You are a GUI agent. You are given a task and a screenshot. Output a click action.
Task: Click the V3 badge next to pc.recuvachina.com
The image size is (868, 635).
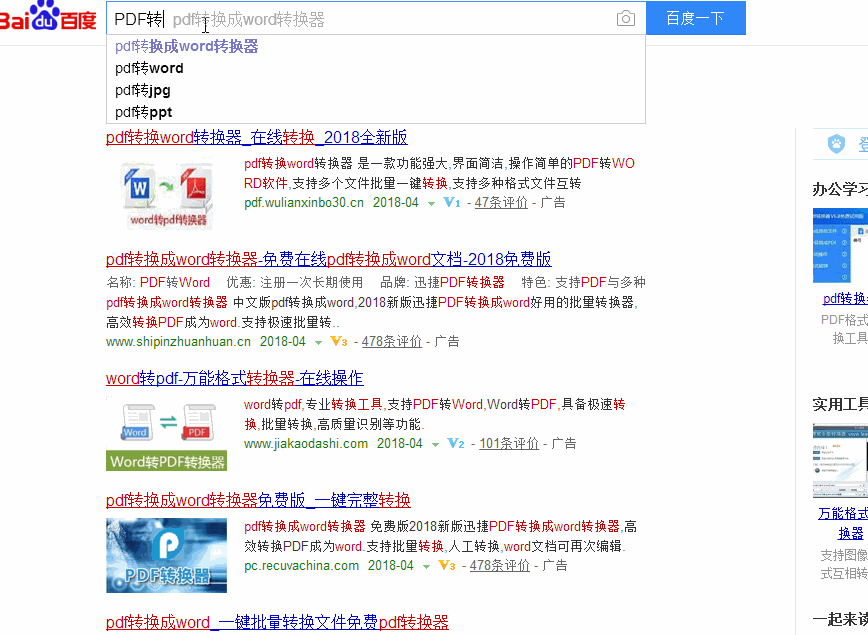pyautogui.click(x=447, y=565)
